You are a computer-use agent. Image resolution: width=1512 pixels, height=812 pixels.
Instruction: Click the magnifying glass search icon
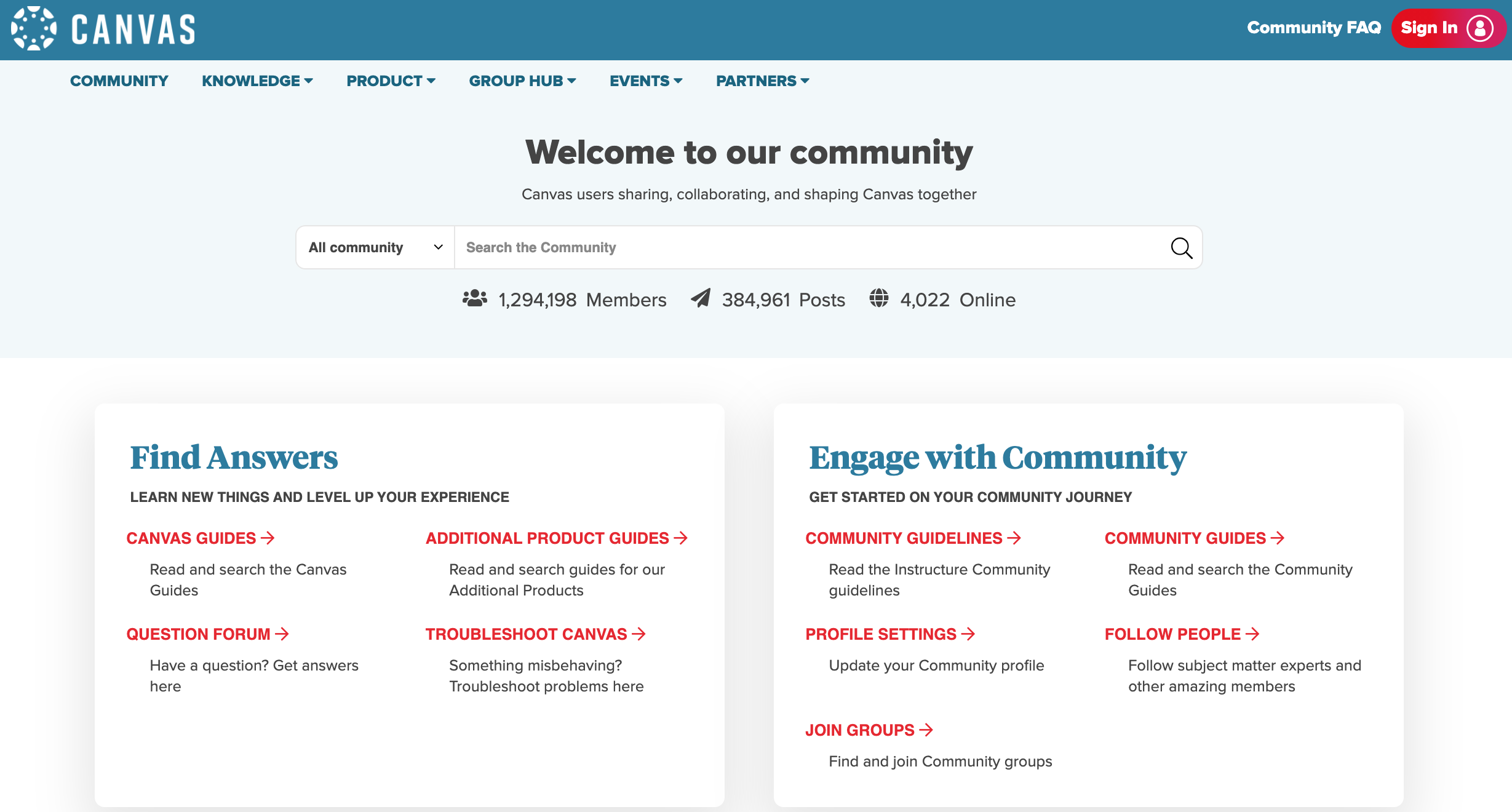point(1181,248)
